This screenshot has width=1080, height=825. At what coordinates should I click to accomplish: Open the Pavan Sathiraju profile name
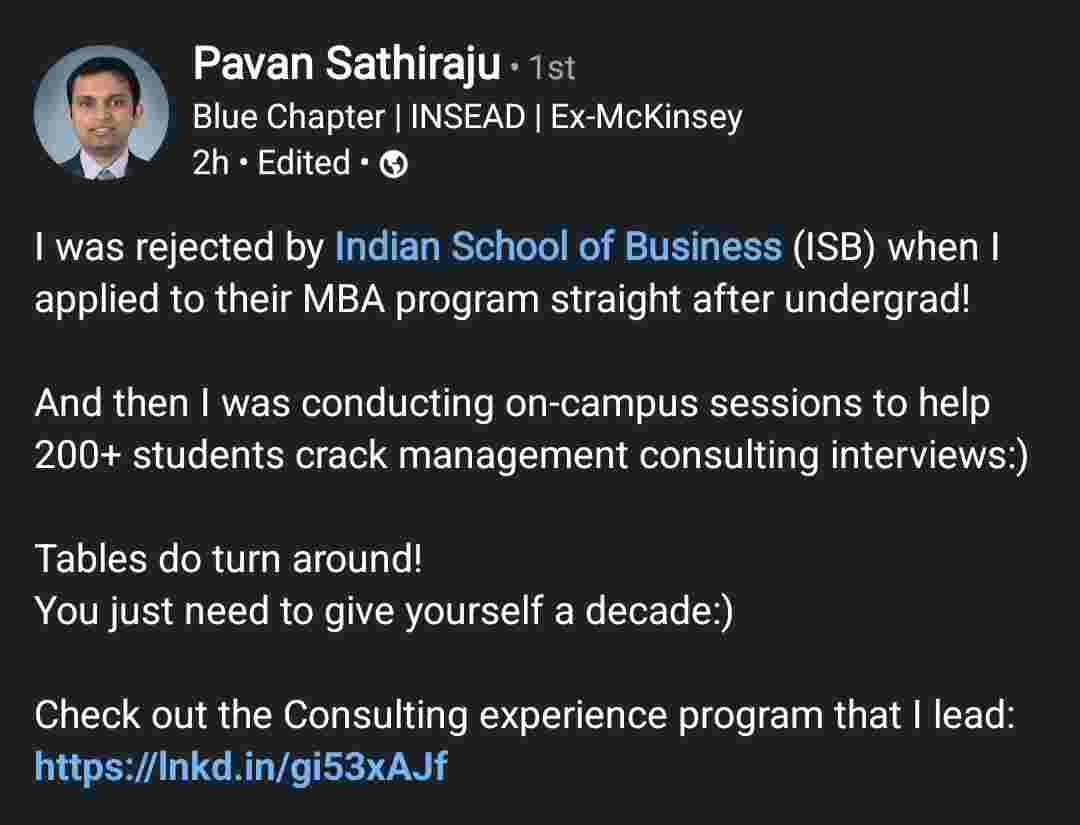click(346, 65)
